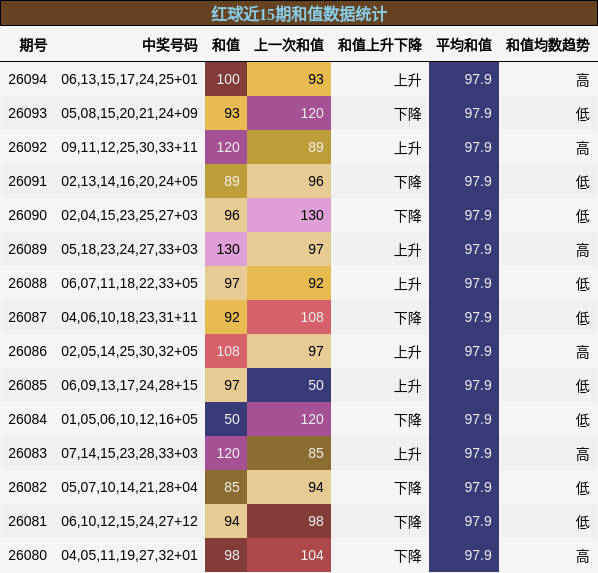The height and width of the screenshot is (573, 598).
Task: Click trend 低 in row 26082
Action: pos(583,488)
